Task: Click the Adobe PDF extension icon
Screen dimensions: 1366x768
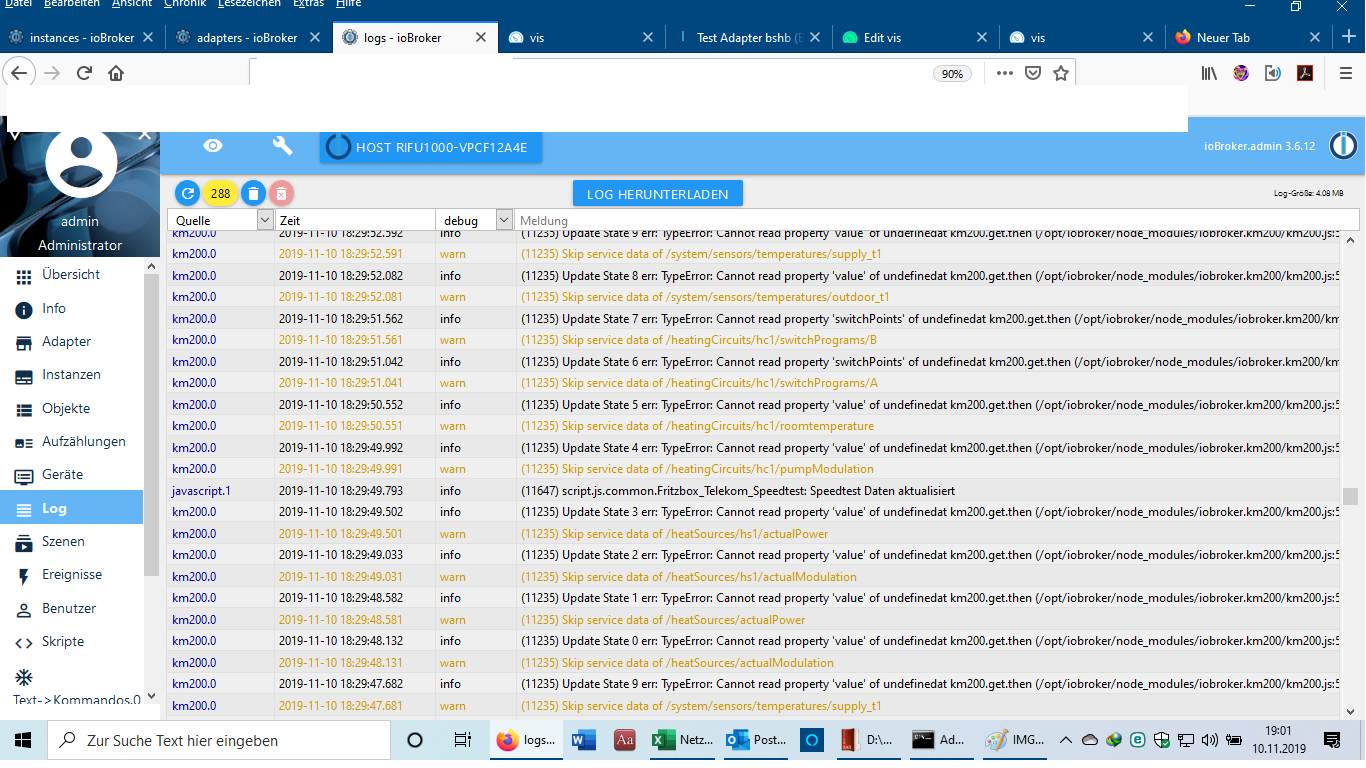Action: point(1304,73)
